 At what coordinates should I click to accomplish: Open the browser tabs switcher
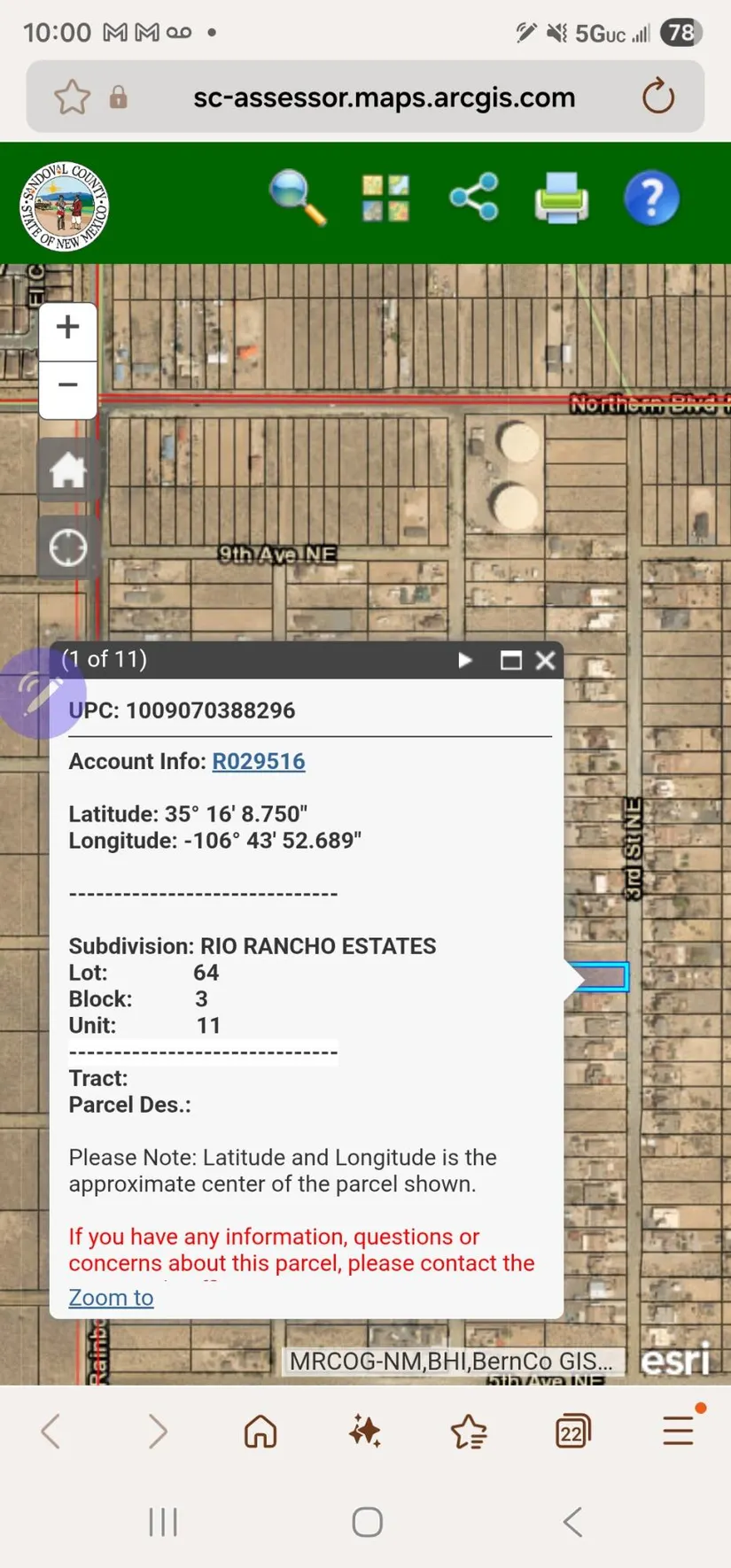tap(572, 1431)
